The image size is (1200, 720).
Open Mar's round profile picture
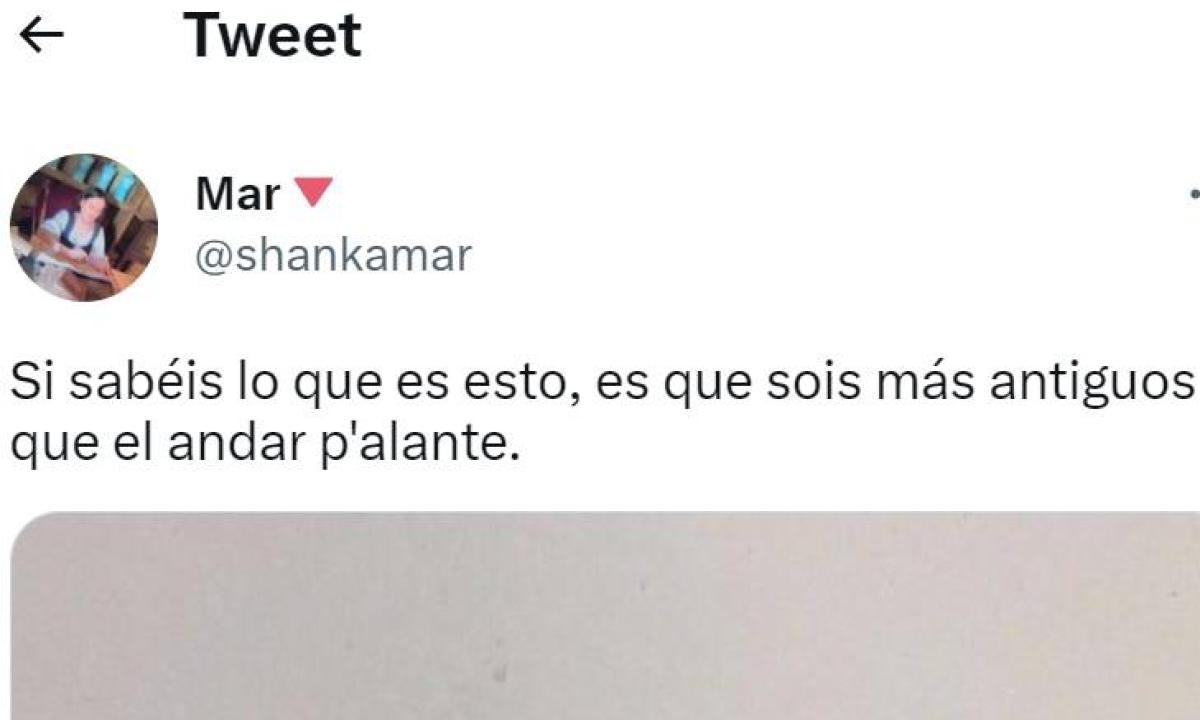pos(84,227)
